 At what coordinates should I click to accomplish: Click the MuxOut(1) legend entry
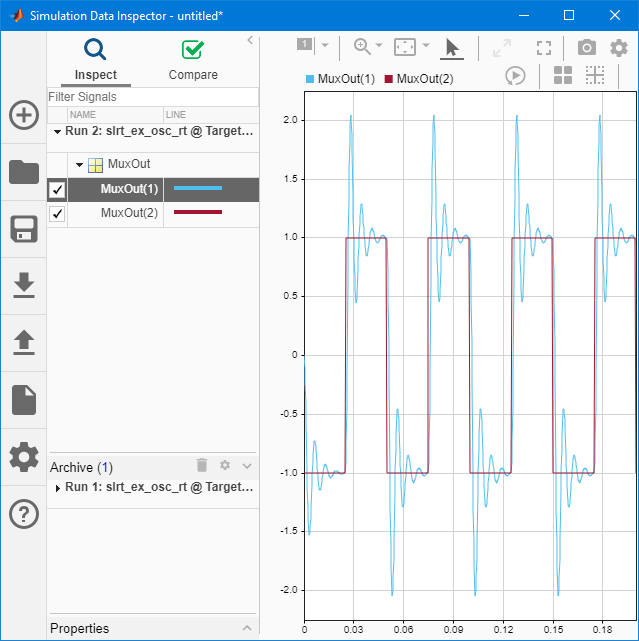[340, 79]
